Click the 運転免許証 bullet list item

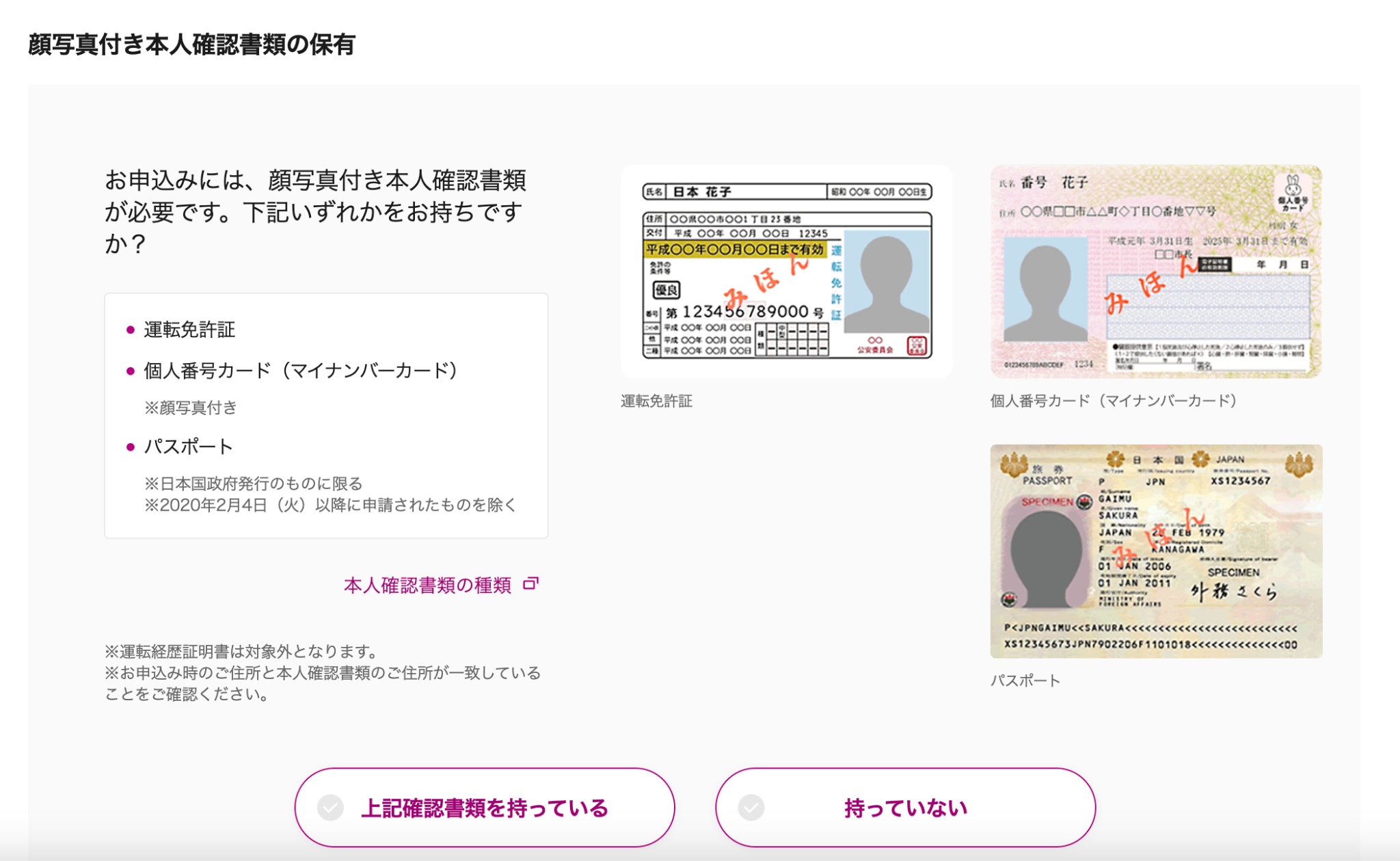click(x=189, y=330)
